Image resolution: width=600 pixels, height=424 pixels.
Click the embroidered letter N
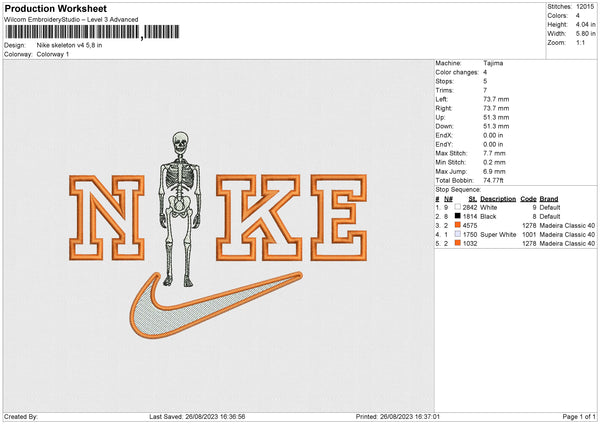107,217
